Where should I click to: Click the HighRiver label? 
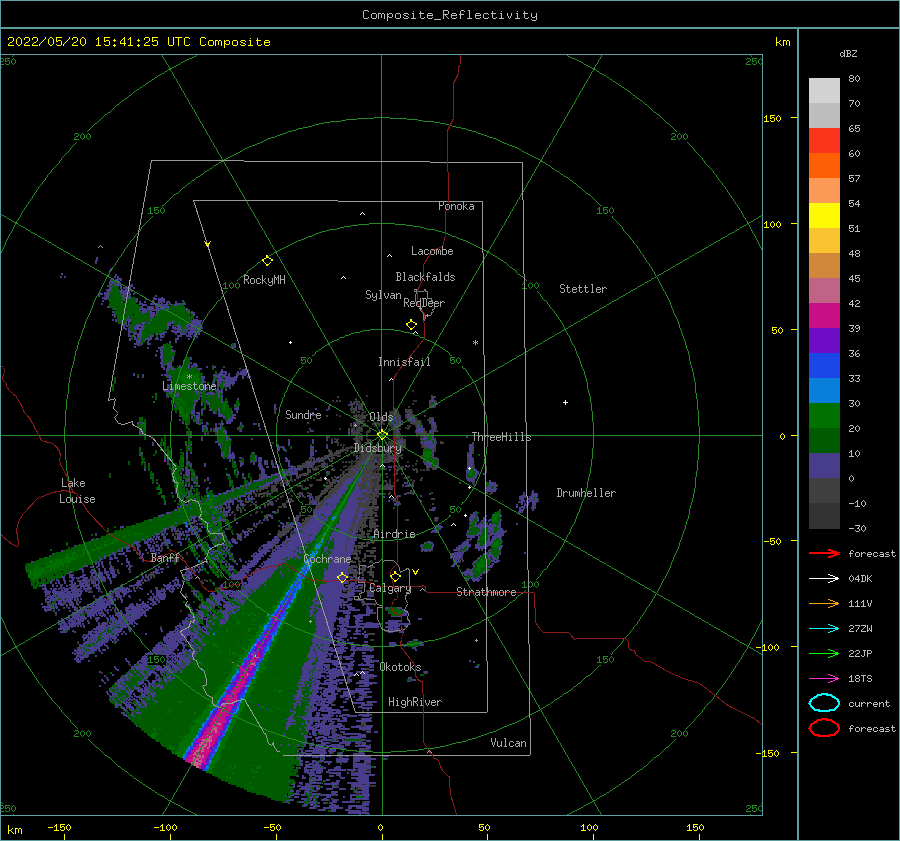[x=415, y=702]
